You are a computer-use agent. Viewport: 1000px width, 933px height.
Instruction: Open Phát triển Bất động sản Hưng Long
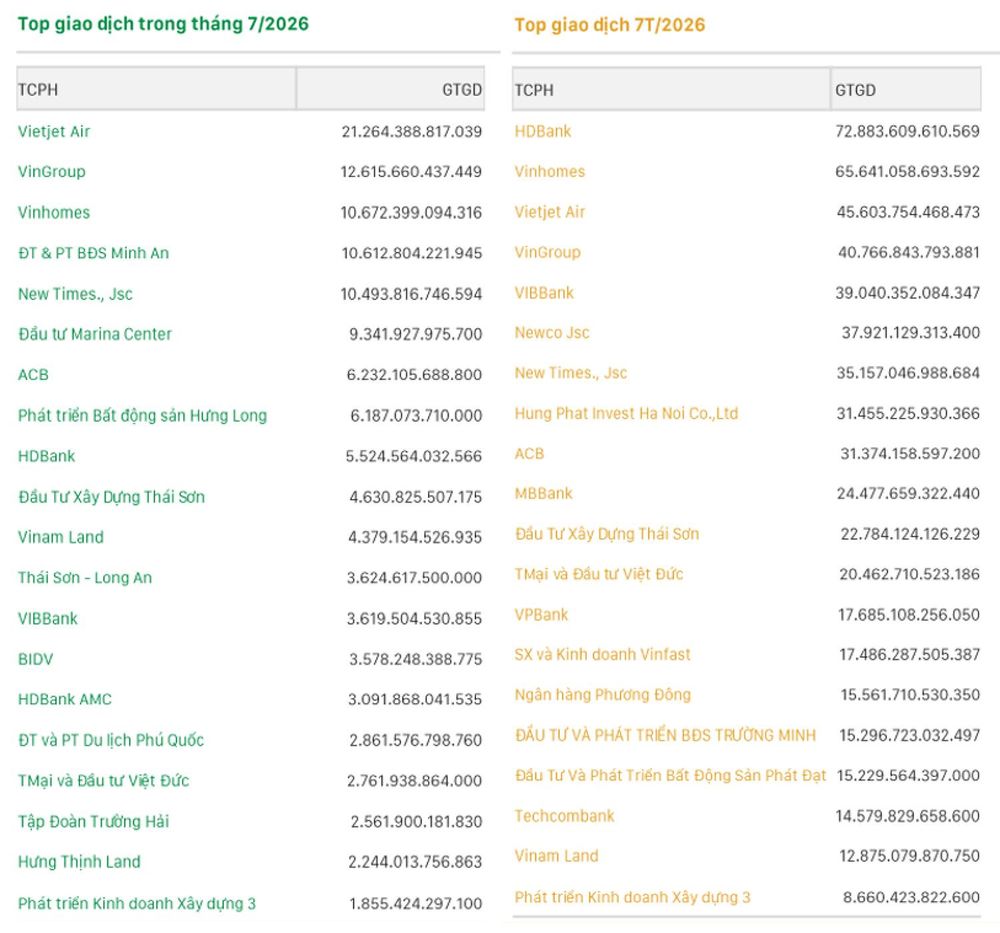point(142,416)
